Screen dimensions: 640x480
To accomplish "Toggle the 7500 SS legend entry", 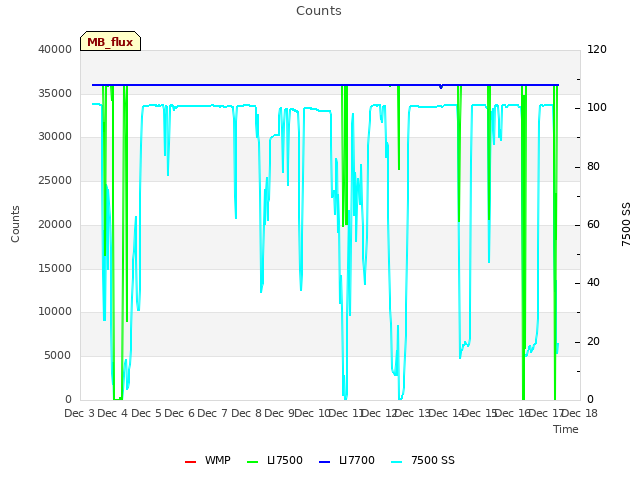I will click(423, 460).
